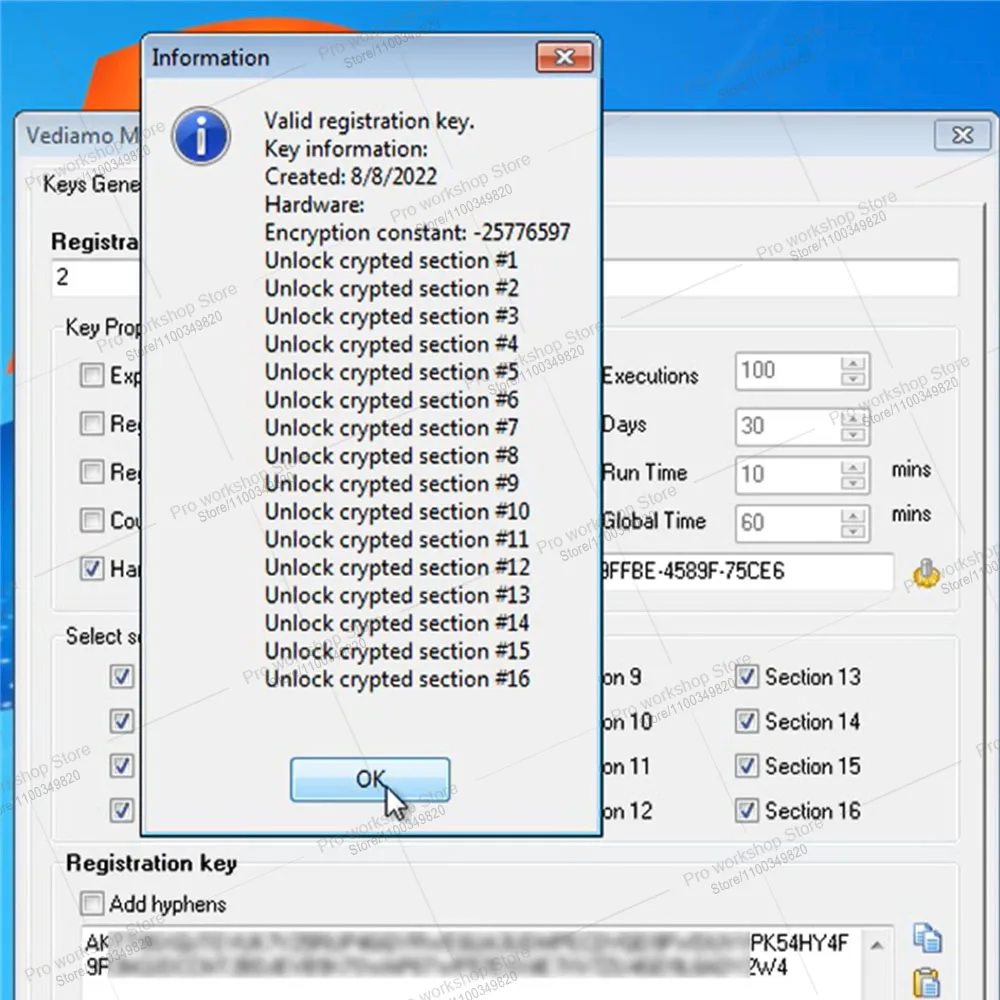Increase the Run Time spinner value
The width and height of the screenshot is (1000, 1000).
tap(853, 467)
